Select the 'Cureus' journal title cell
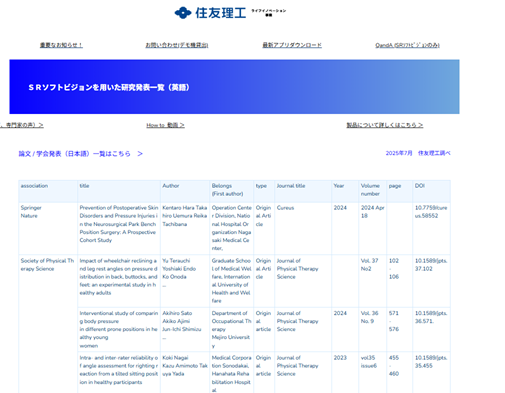This screenshot has width=505, height=393. pos(303,229)
